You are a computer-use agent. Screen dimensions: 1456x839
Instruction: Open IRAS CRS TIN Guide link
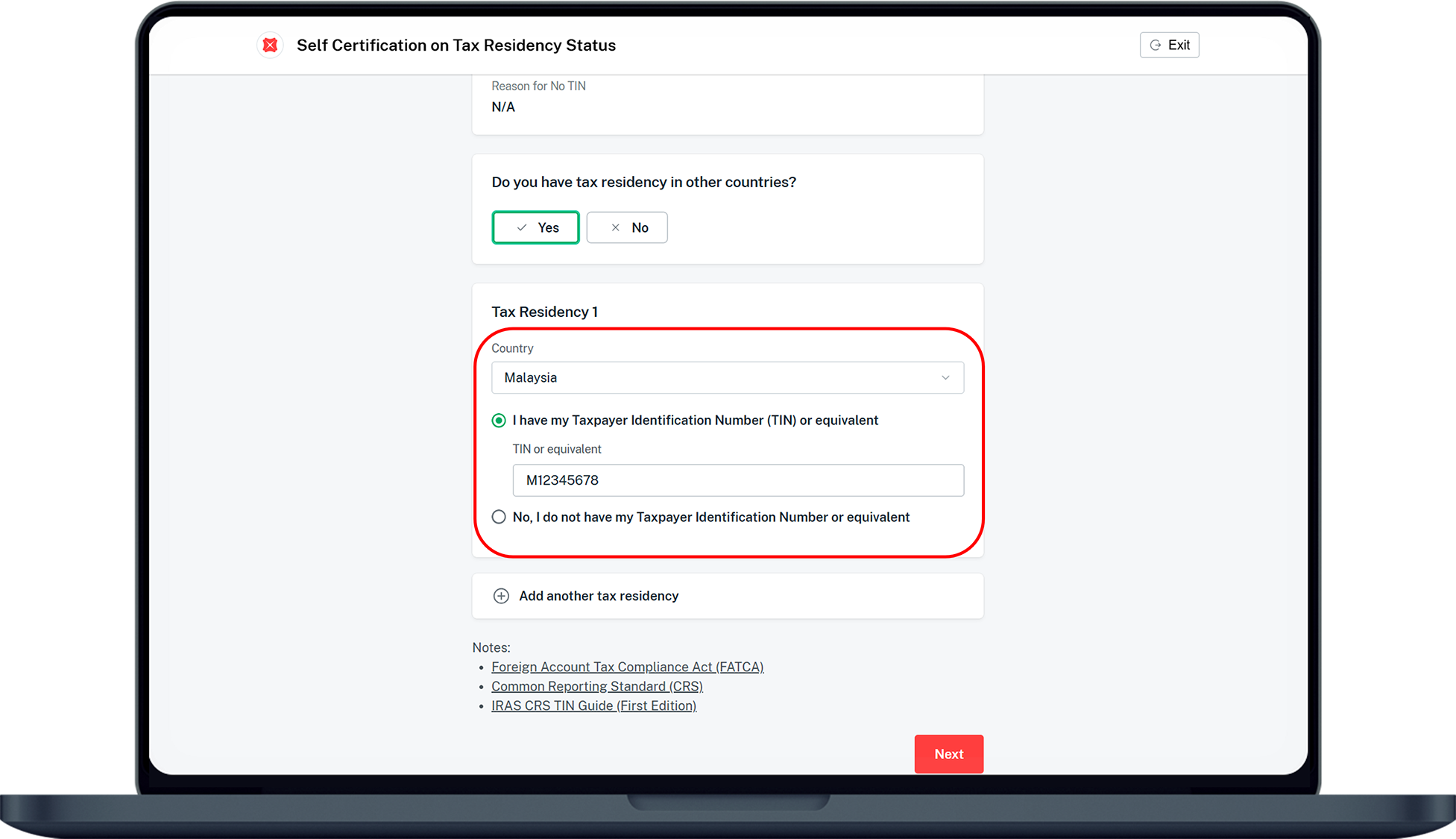point(593,706)
